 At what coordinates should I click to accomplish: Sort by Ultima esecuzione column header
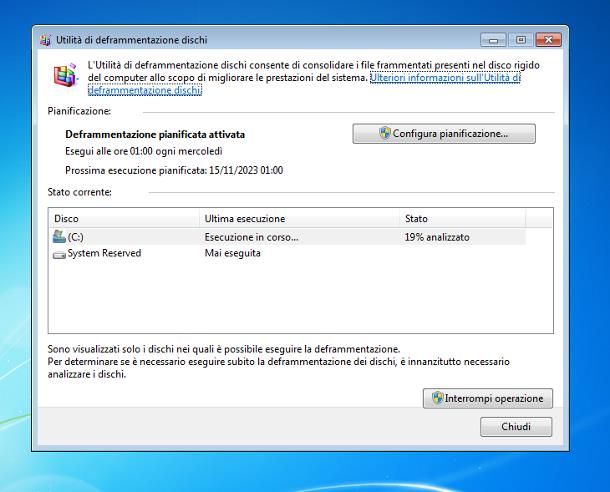pyautogui.click(x=300, y=219)
